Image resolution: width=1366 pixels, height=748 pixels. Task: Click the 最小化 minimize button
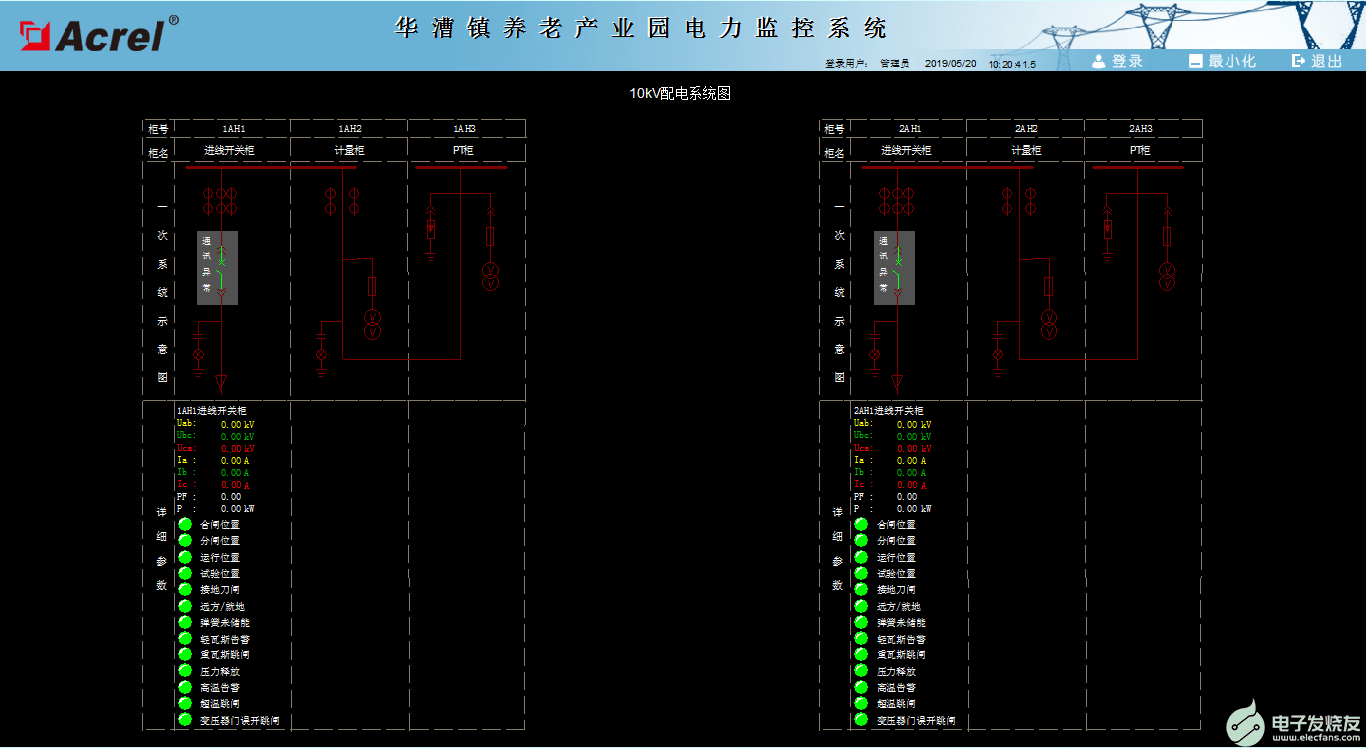pos(1222,61)
